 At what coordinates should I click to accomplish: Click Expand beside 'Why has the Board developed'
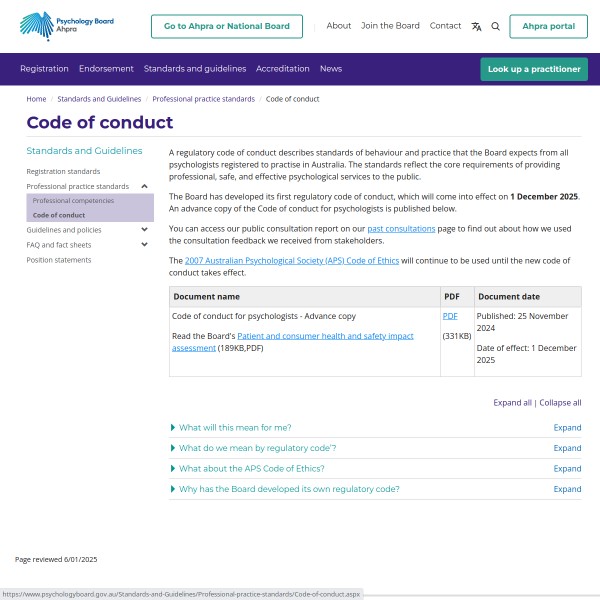567,489
